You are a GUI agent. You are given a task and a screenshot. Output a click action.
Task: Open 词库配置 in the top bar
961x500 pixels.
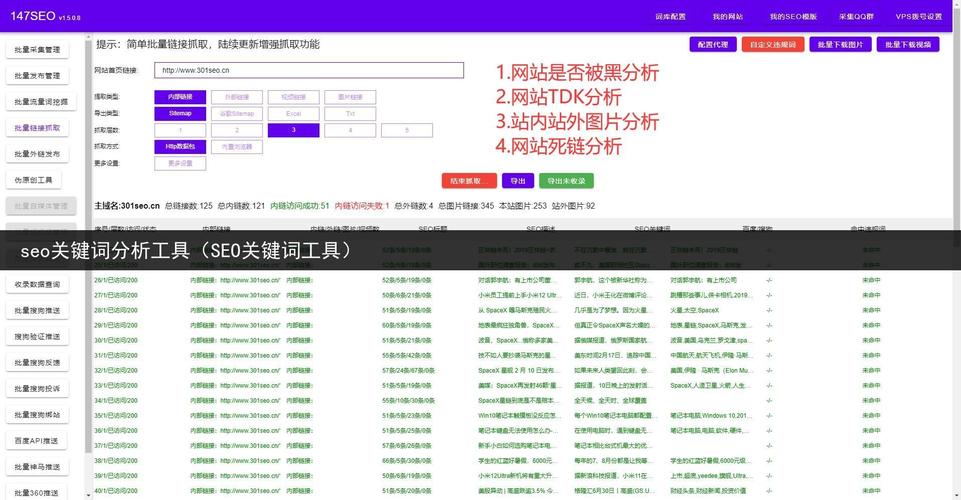tap(670, 17)
